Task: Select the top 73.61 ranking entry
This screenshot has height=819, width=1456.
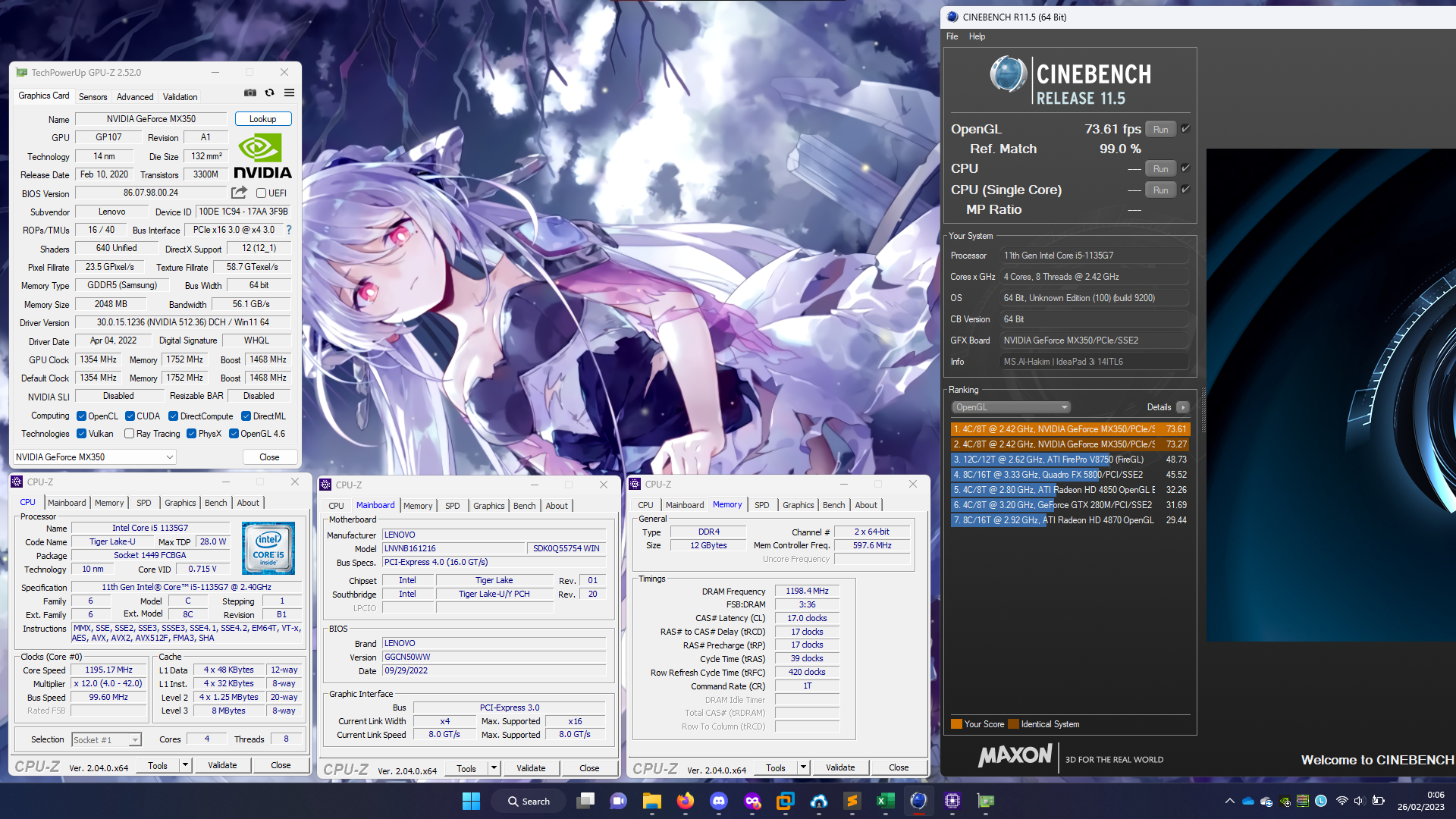Action: 1070,429
